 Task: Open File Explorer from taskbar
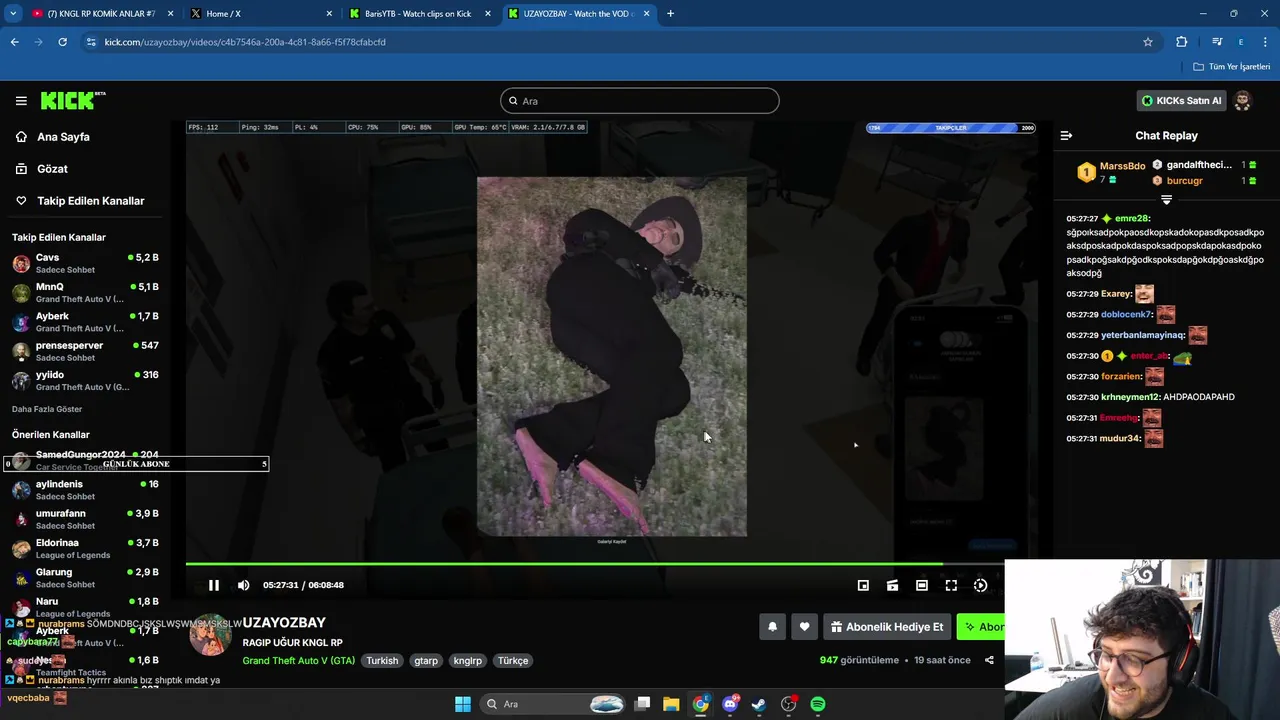click(x=671, y=704)
